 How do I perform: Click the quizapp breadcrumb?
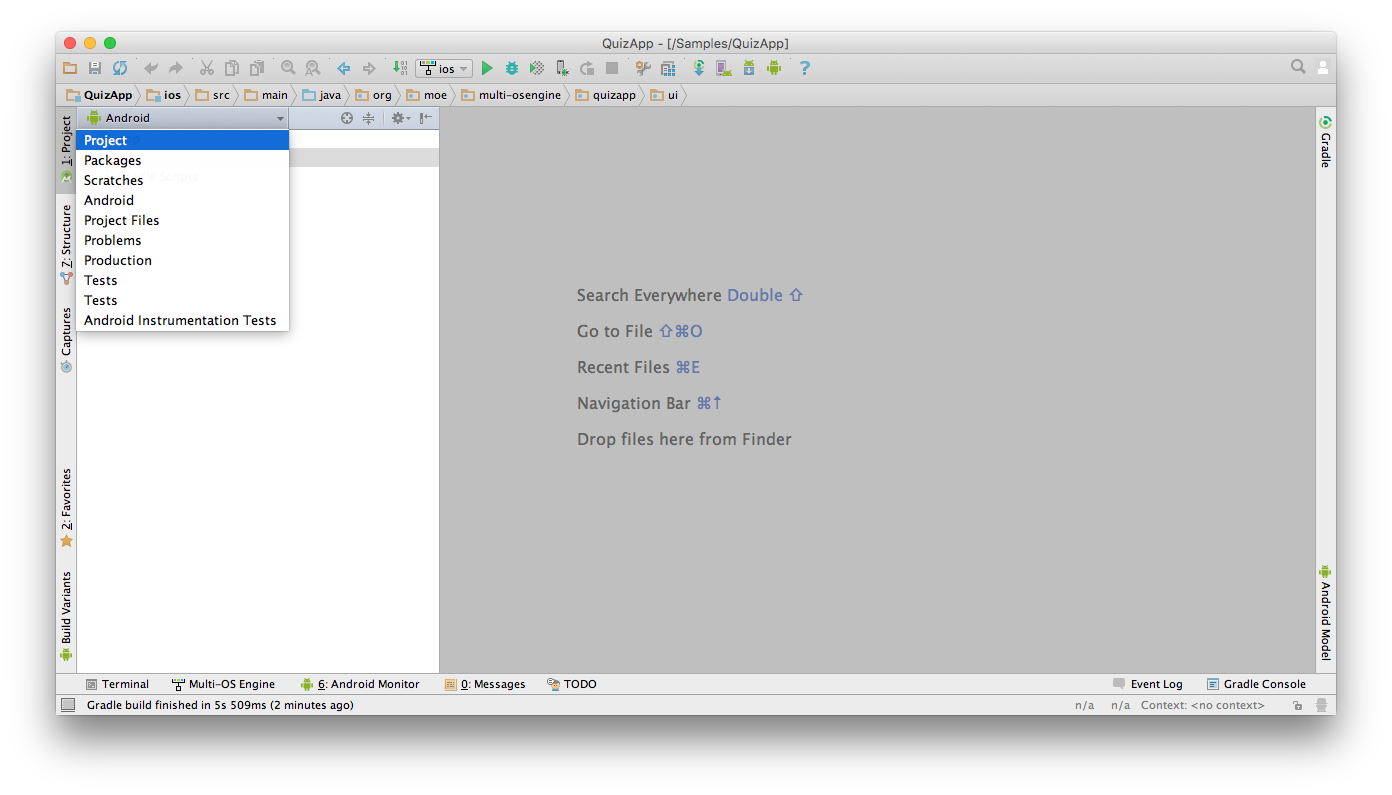606,95
